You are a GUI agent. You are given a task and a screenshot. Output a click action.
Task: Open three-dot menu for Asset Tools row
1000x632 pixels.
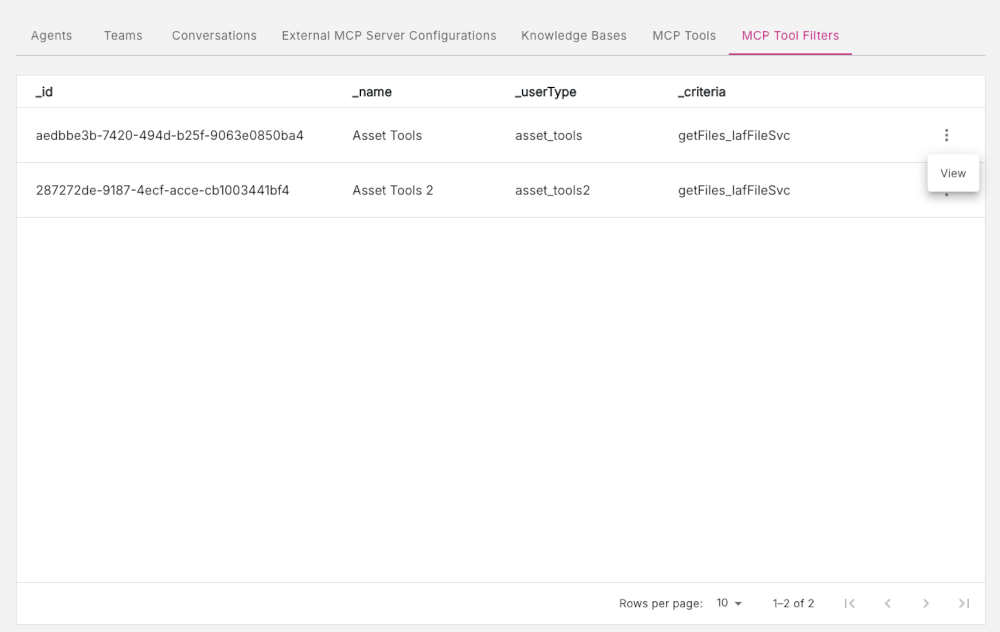point(946,135)
